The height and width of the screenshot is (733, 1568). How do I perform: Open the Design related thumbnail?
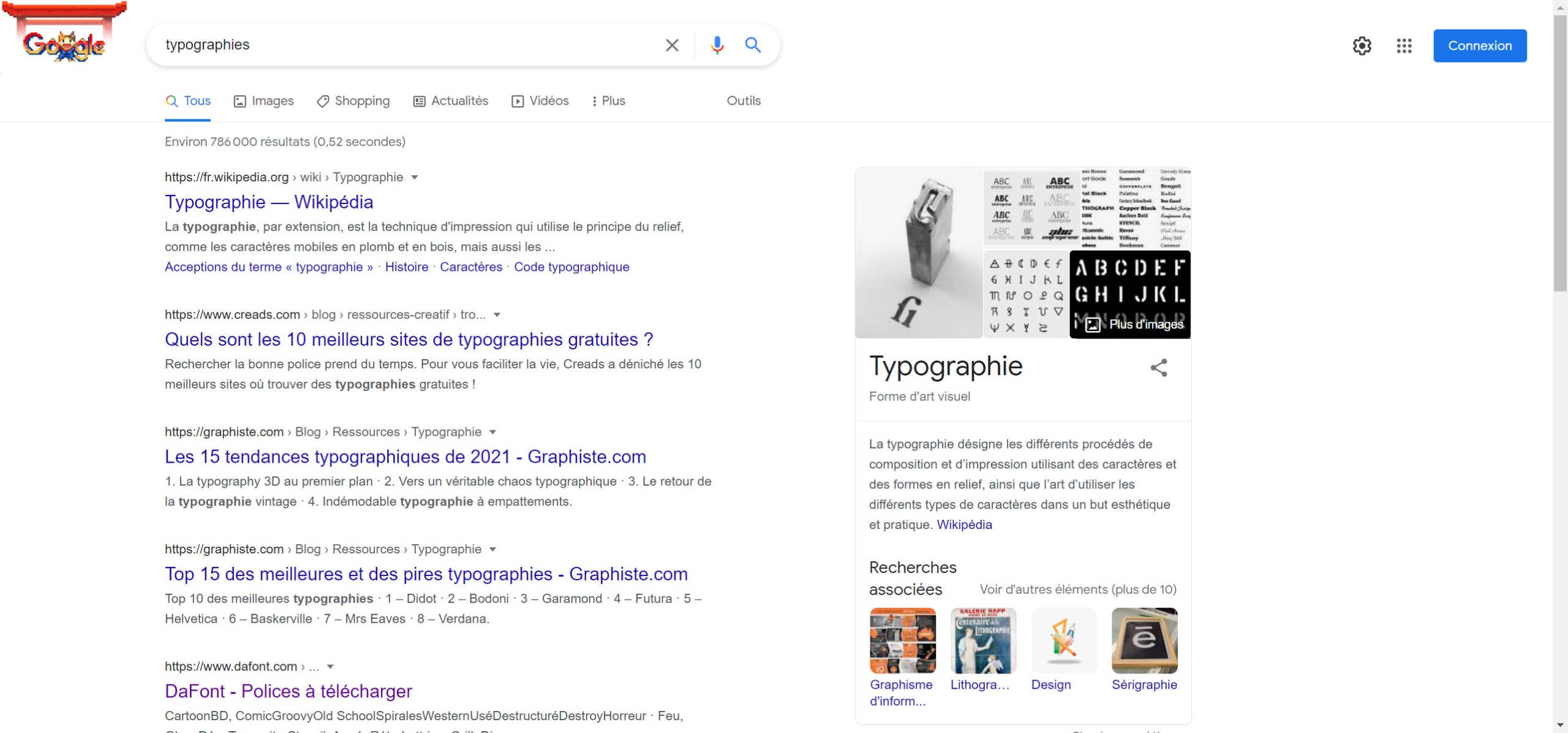click(1065, 640)
